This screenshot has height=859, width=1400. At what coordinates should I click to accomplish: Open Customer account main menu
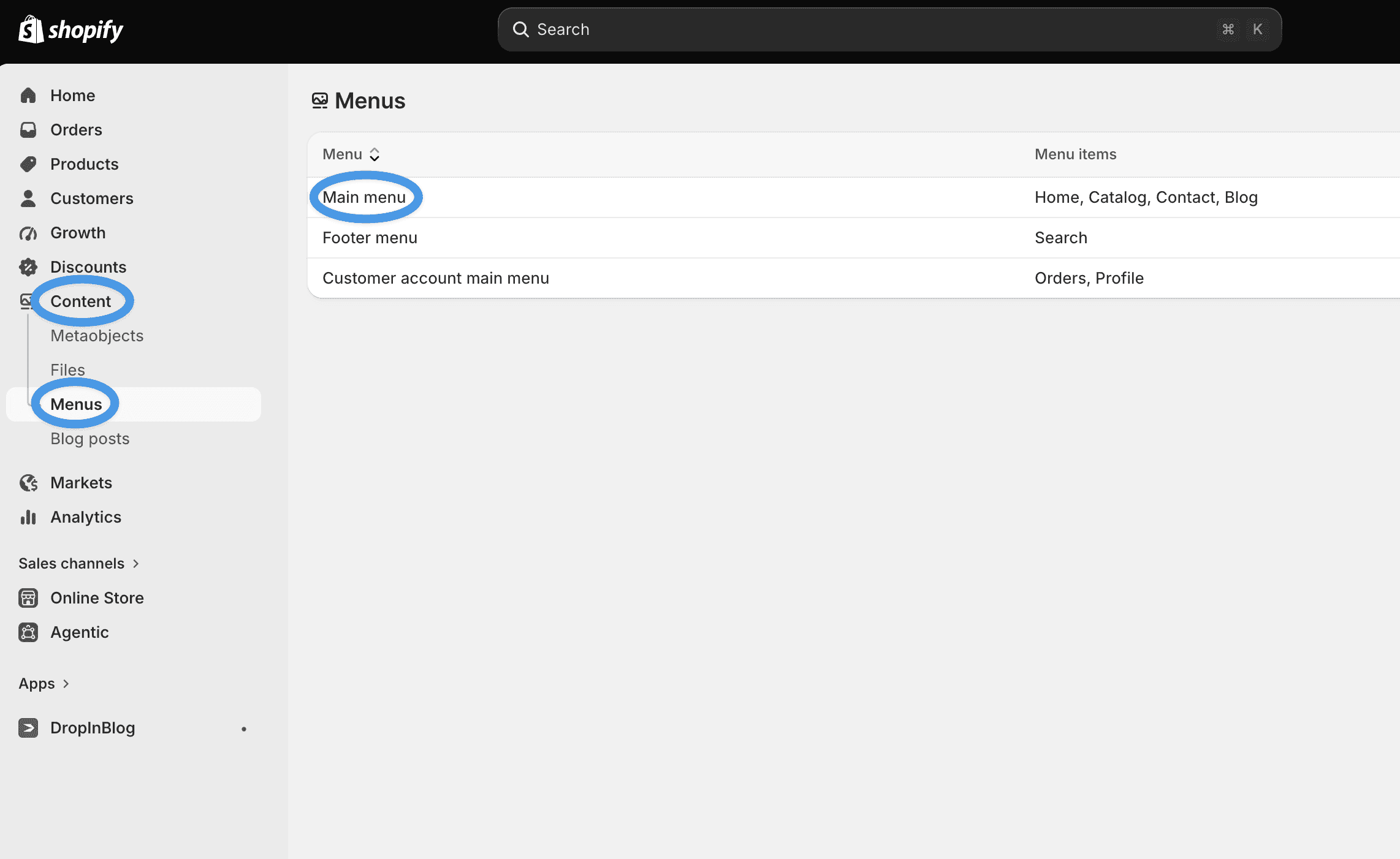tap(853, 278)
